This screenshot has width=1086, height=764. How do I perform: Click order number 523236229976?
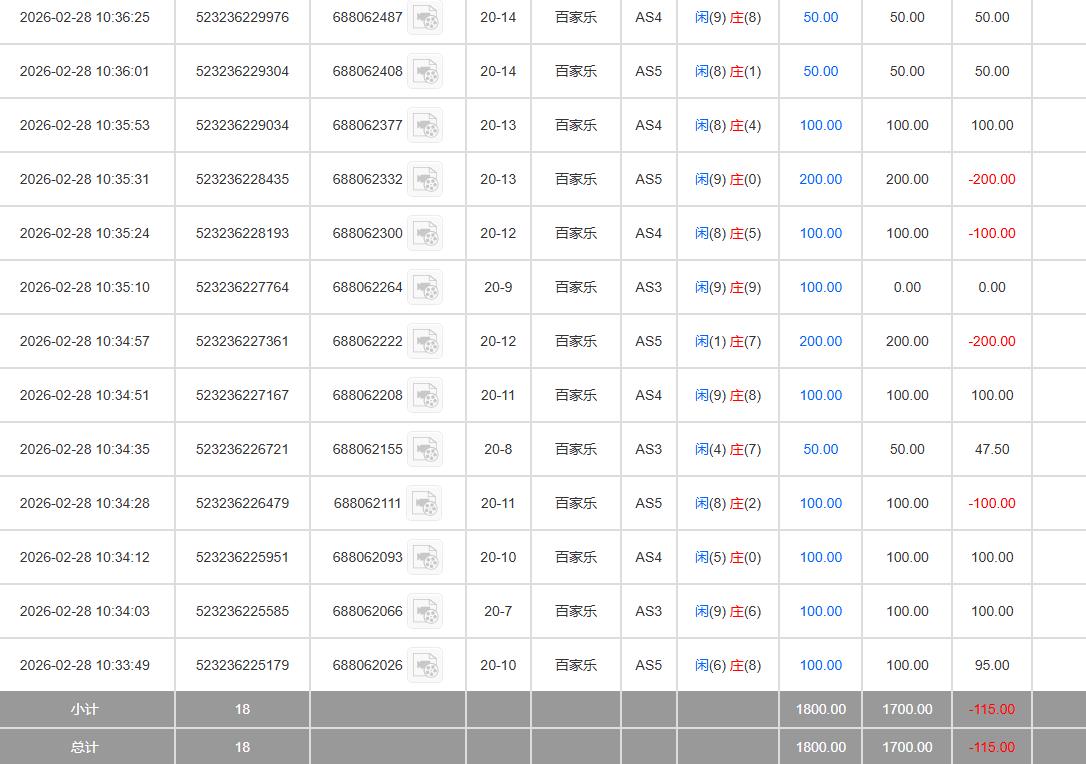(242, 18)
